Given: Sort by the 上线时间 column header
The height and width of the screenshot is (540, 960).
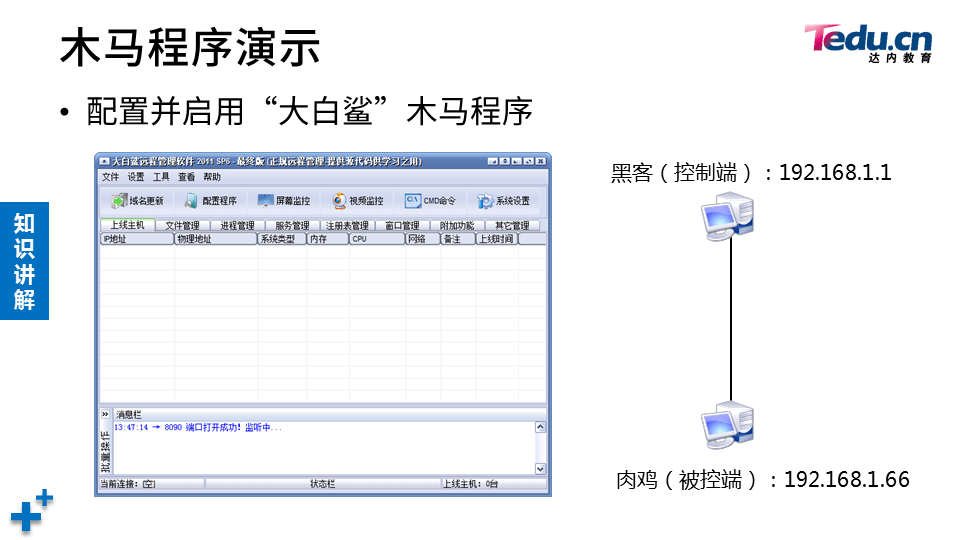Looking at the screenshot, I should [x=497, y=239].
